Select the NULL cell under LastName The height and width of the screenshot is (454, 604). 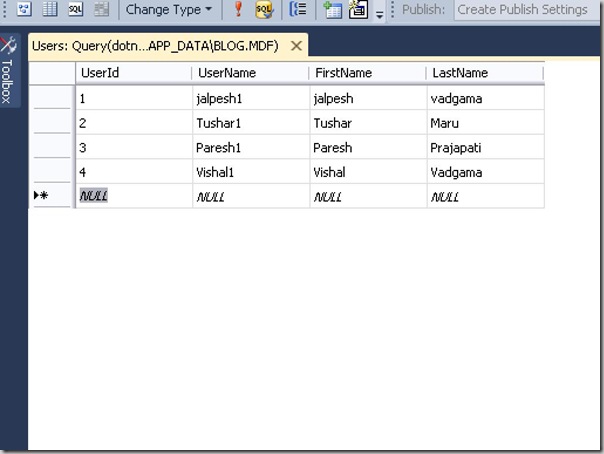click(486, 196)
